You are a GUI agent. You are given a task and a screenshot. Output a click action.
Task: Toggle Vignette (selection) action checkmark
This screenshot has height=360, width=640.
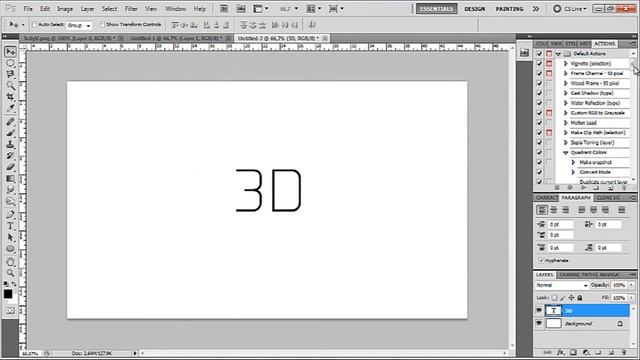click(x=539, y=64)
